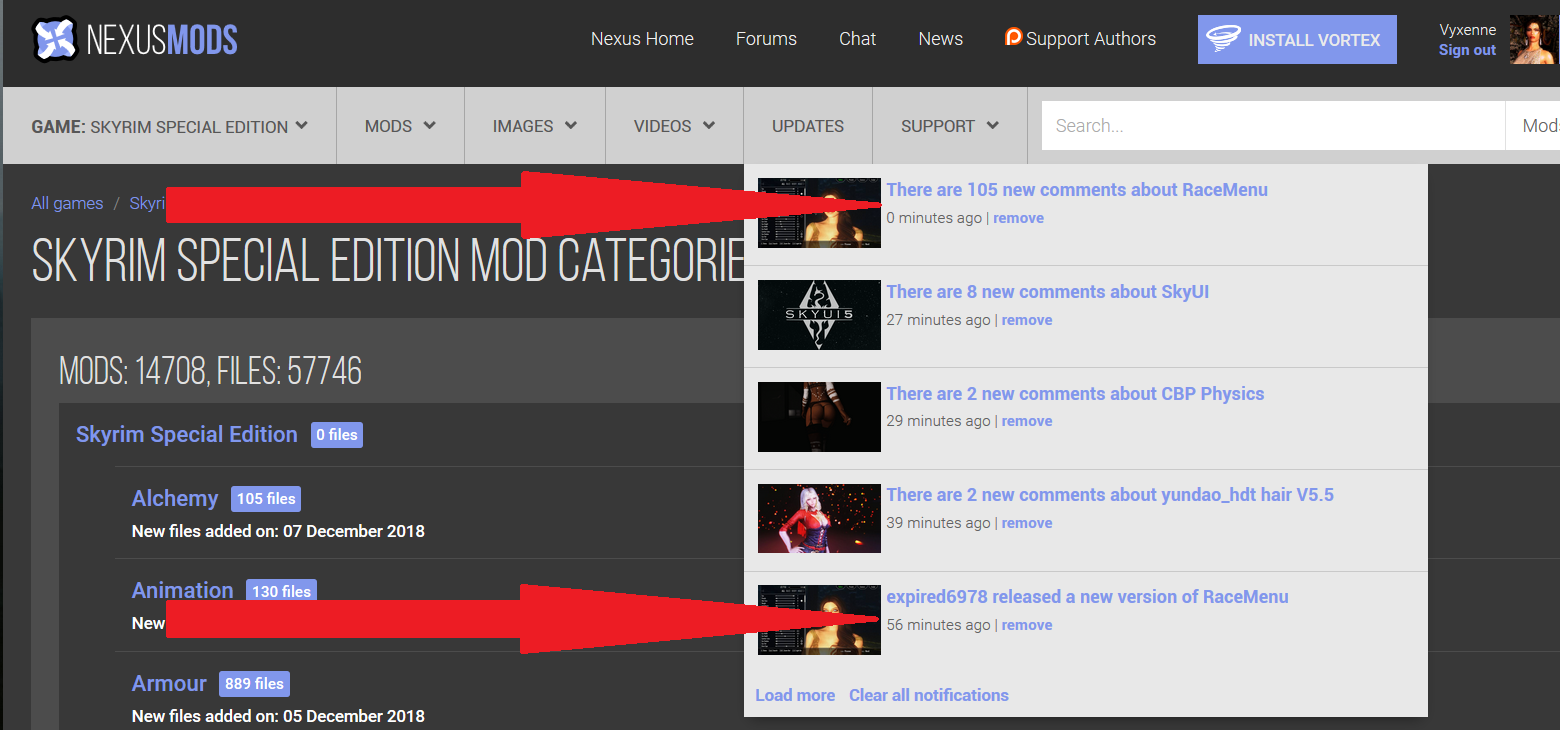Open the Armour category
Viewport: 1560px width, 730px height.
pos(169,683)
